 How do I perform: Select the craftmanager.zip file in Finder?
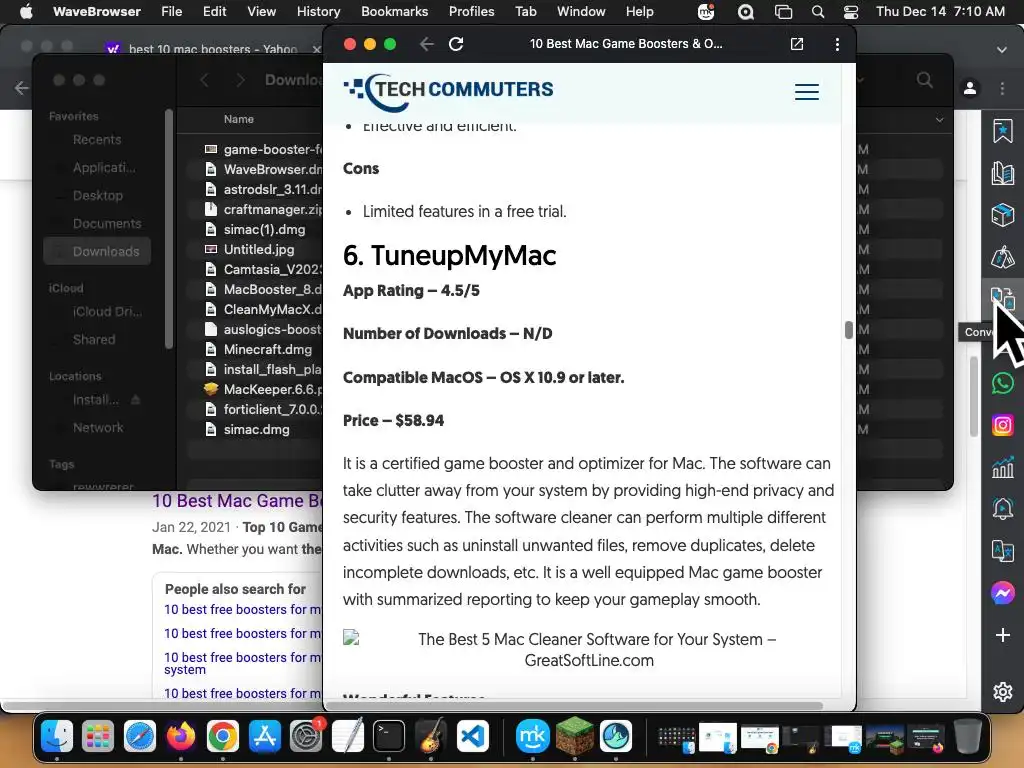(x=263, y=210)
